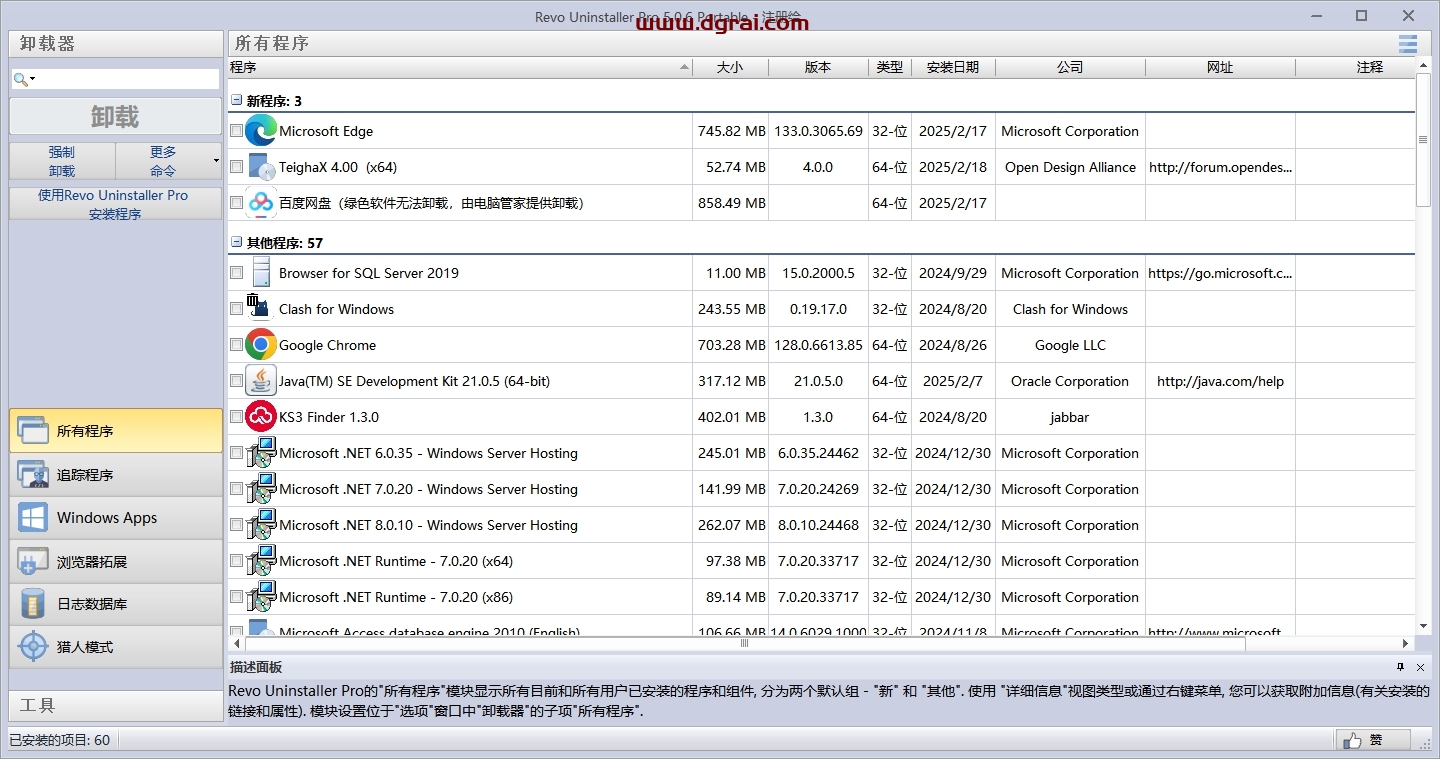Screen dimensions: 1440x759
Task: Click 使用Revo Uninstaller Pro安装程序 button
Action: coord(115,204)
